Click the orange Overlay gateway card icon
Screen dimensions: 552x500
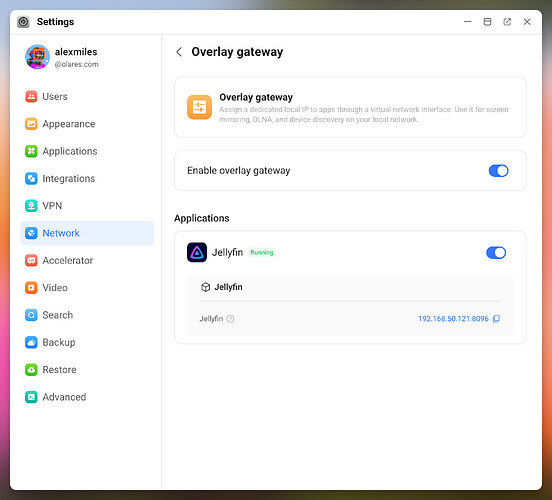click(x=200, y=107)
